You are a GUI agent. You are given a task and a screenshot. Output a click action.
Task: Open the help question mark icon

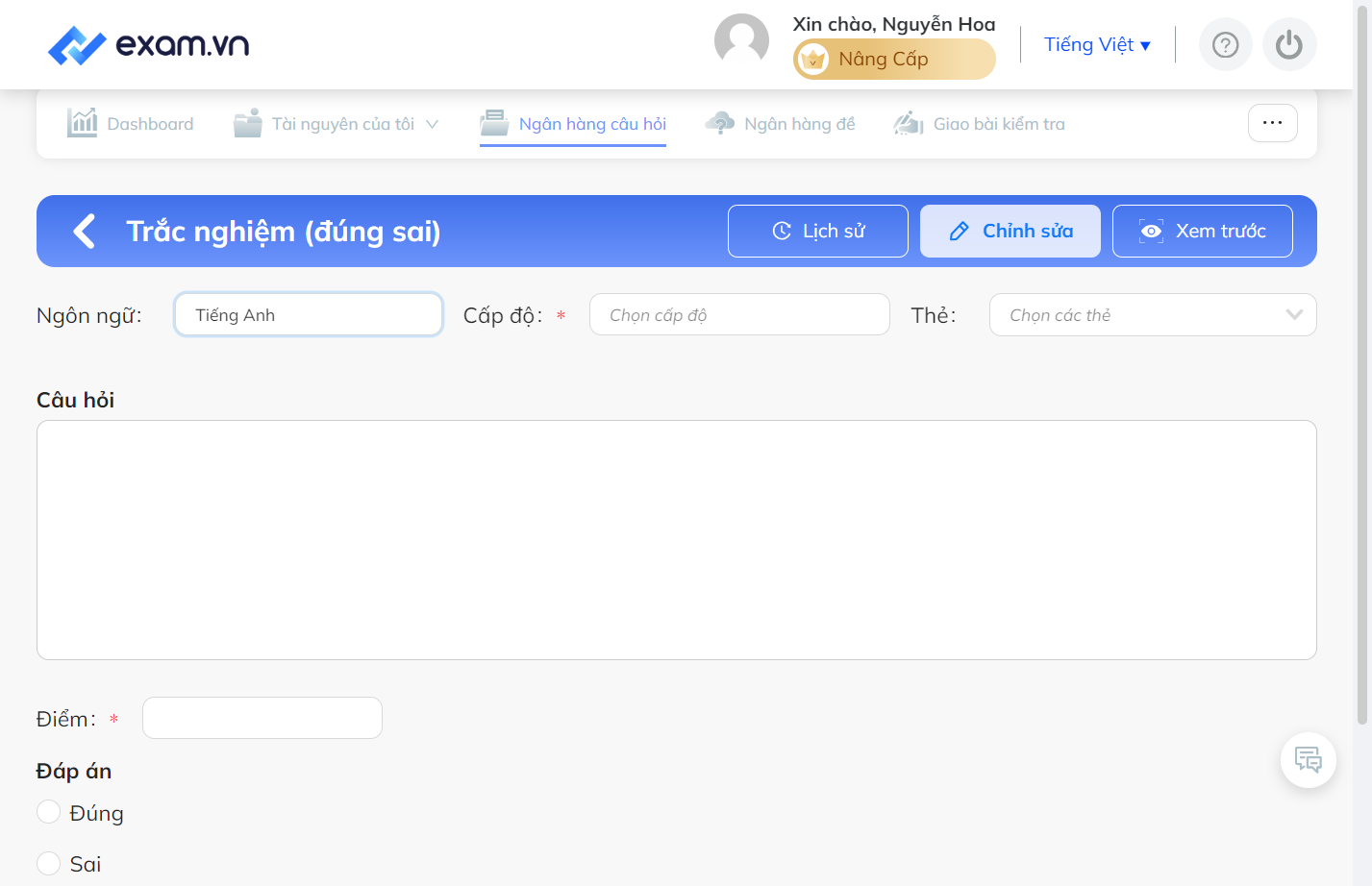1225,45
